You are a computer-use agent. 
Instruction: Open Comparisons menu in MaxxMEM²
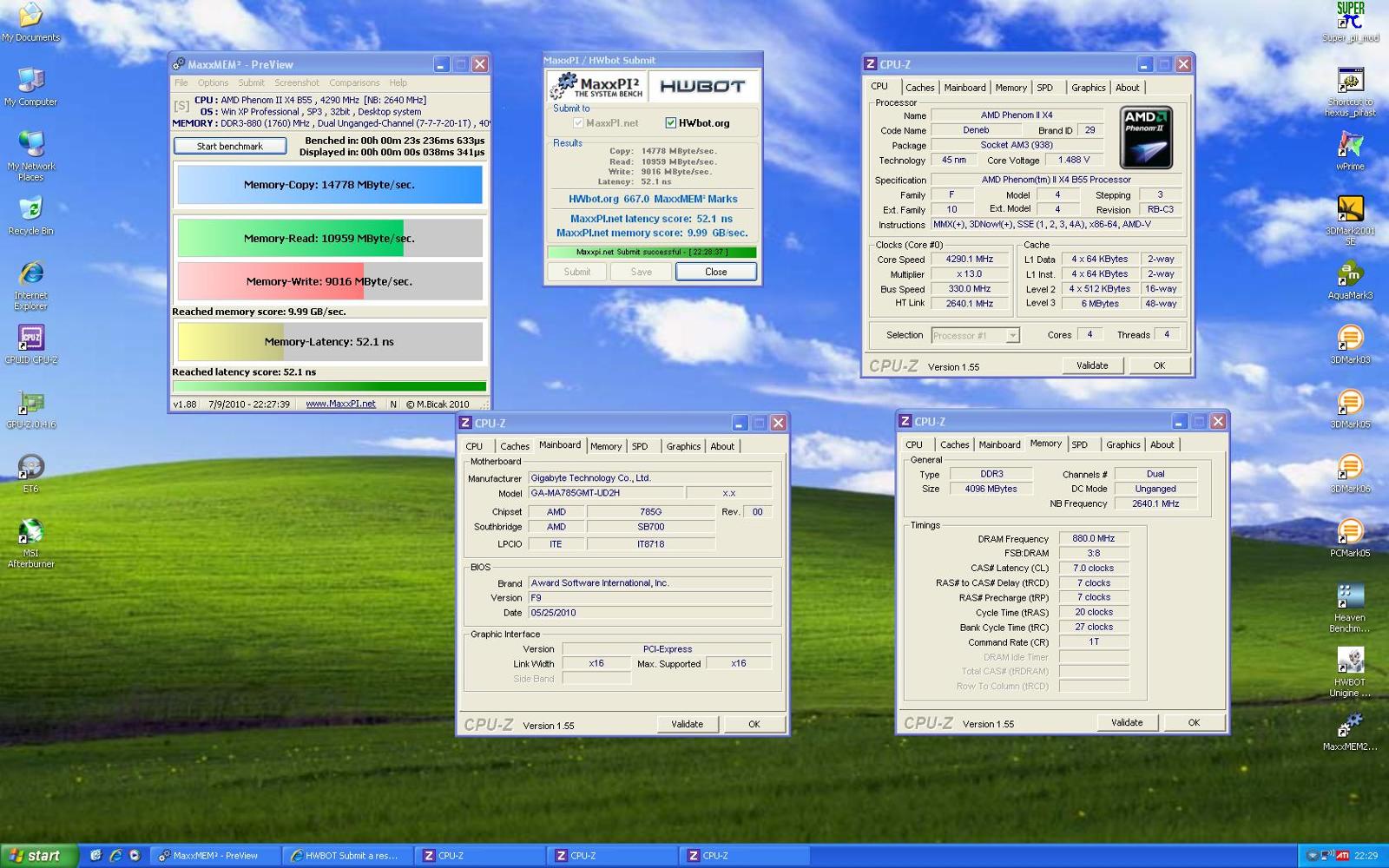[x=354, y=82]
